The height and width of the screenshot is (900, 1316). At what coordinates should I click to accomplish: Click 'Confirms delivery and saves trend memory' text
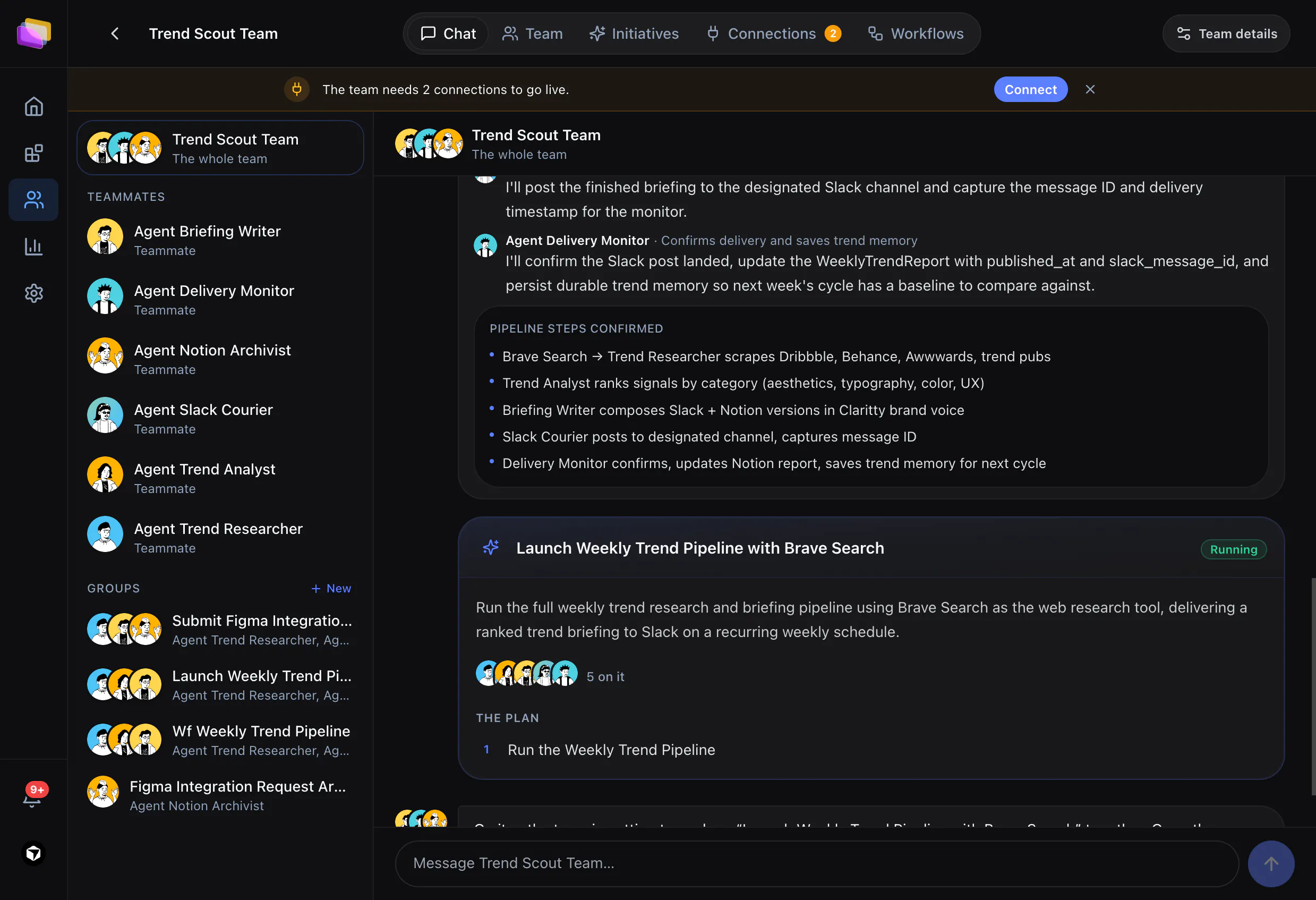pyautogui.click(x=789, y=240)
